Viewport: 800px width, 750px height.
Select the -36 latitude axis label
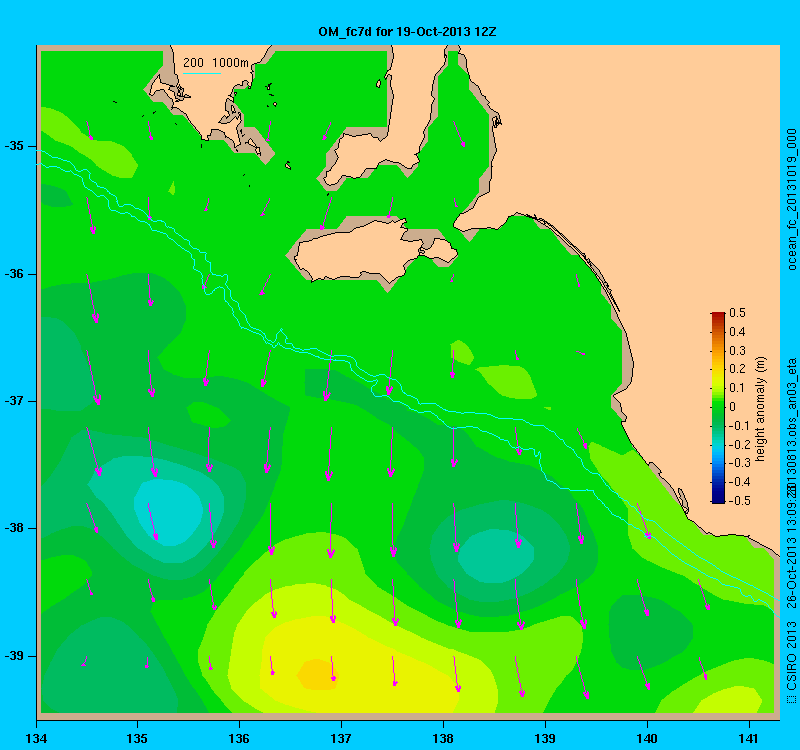point(14,274)
